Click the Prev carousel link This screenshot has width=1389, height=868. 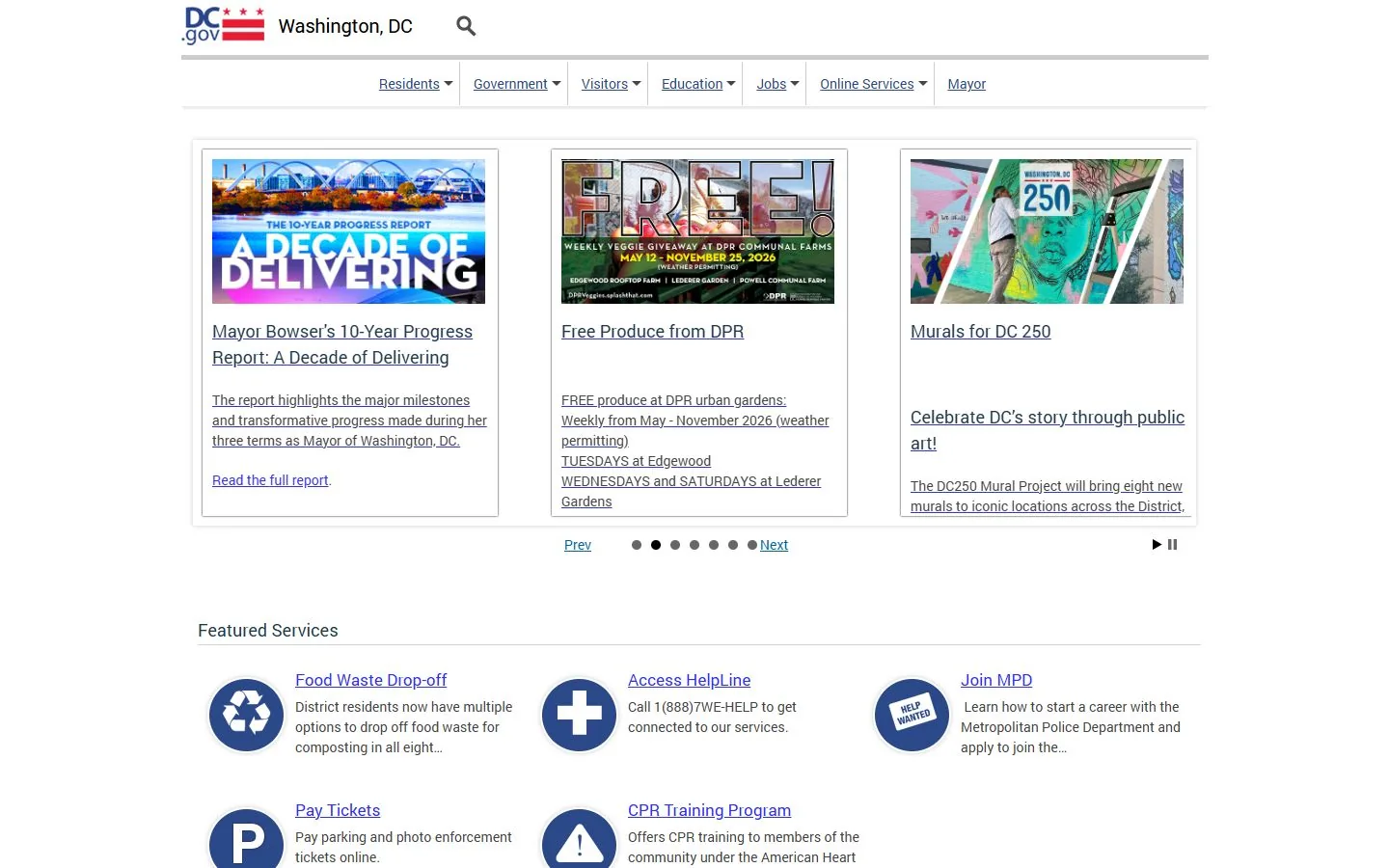pos(578,545)
